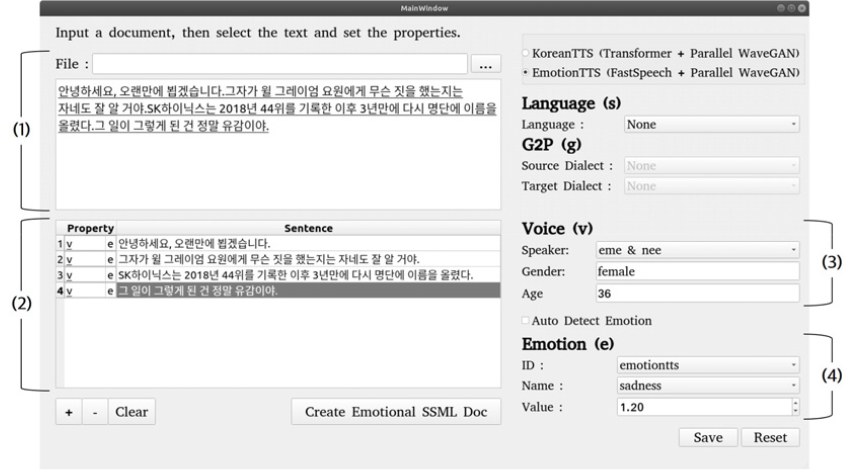
Task: Click the row number 2 header
Action: click(x=60, y=259)
